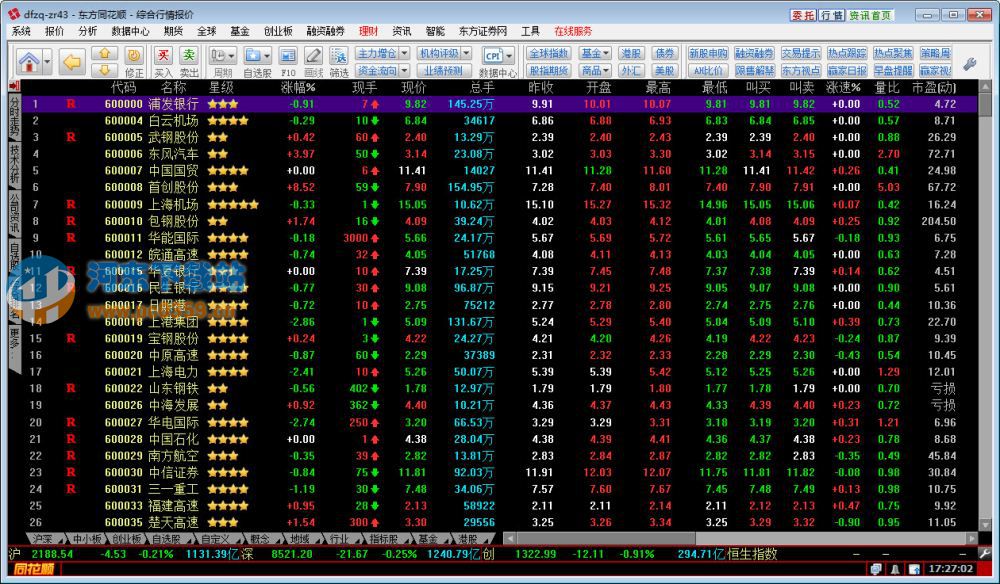Image resolution: width=1000 pixels, height=584 pixels.
Task: Sort by the 涨幅% column header
Action: [298, 87]
